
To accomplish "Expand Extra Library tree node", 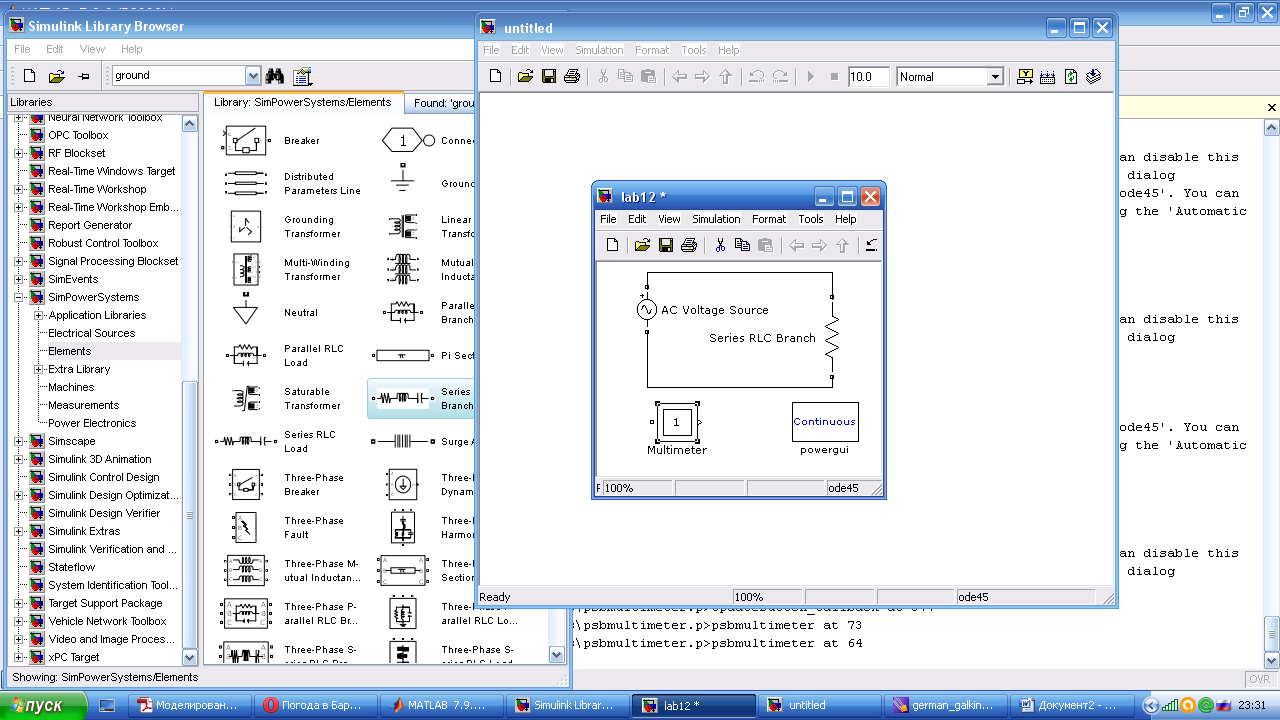I will tap(37, 369).
